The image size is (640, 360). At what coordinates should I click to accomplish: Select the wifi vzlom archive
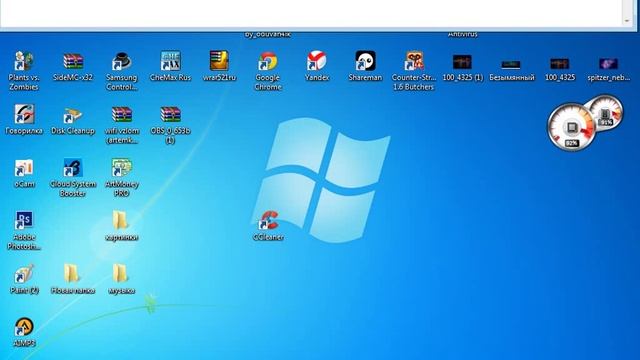click(122, 115)
